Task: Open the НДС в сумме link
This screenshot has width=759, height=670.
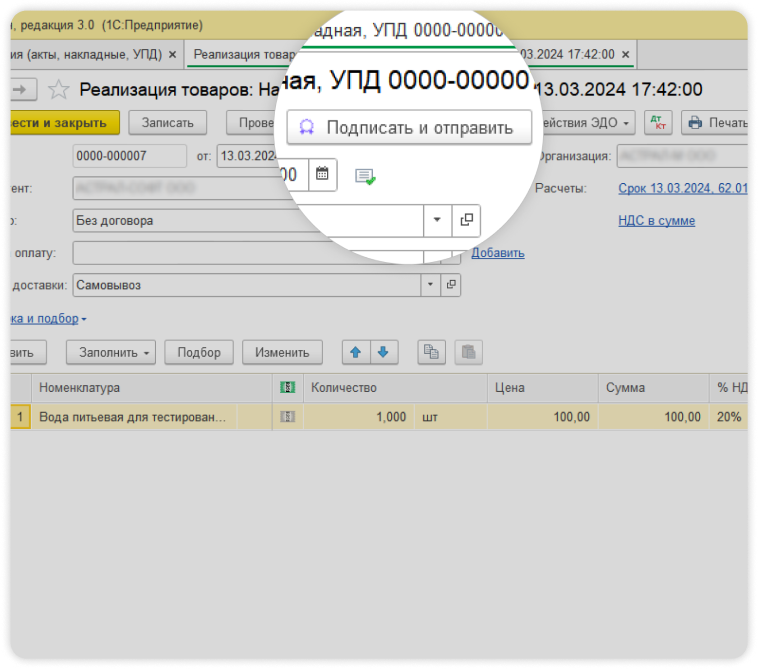Action: point(657,221)
